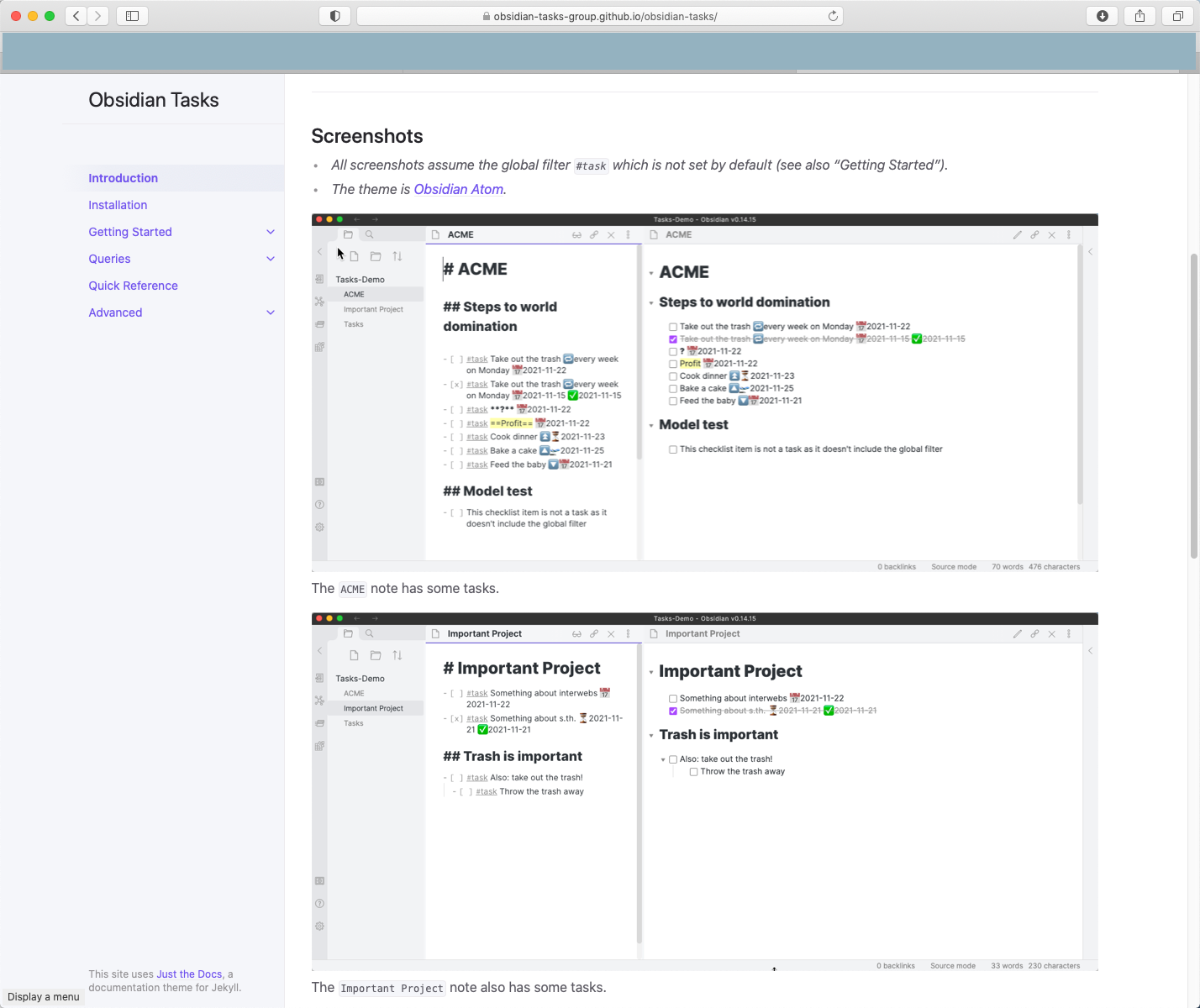The image size is (1200, 1008).
Task: Collapse the 'Also: take out the trash!' subtasks
Action: pyautogui.click(x=662, y=759)
